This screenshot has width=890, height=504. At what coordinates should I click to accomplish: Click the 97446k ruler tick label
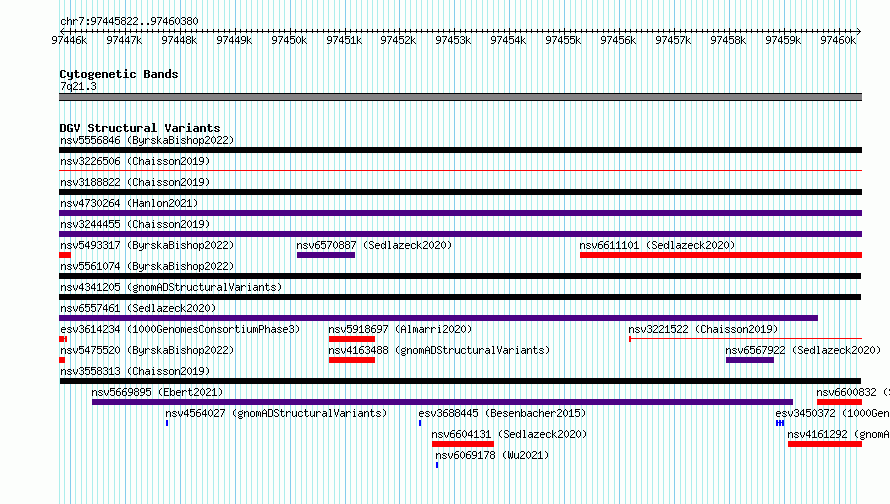[x=69, y=40]
